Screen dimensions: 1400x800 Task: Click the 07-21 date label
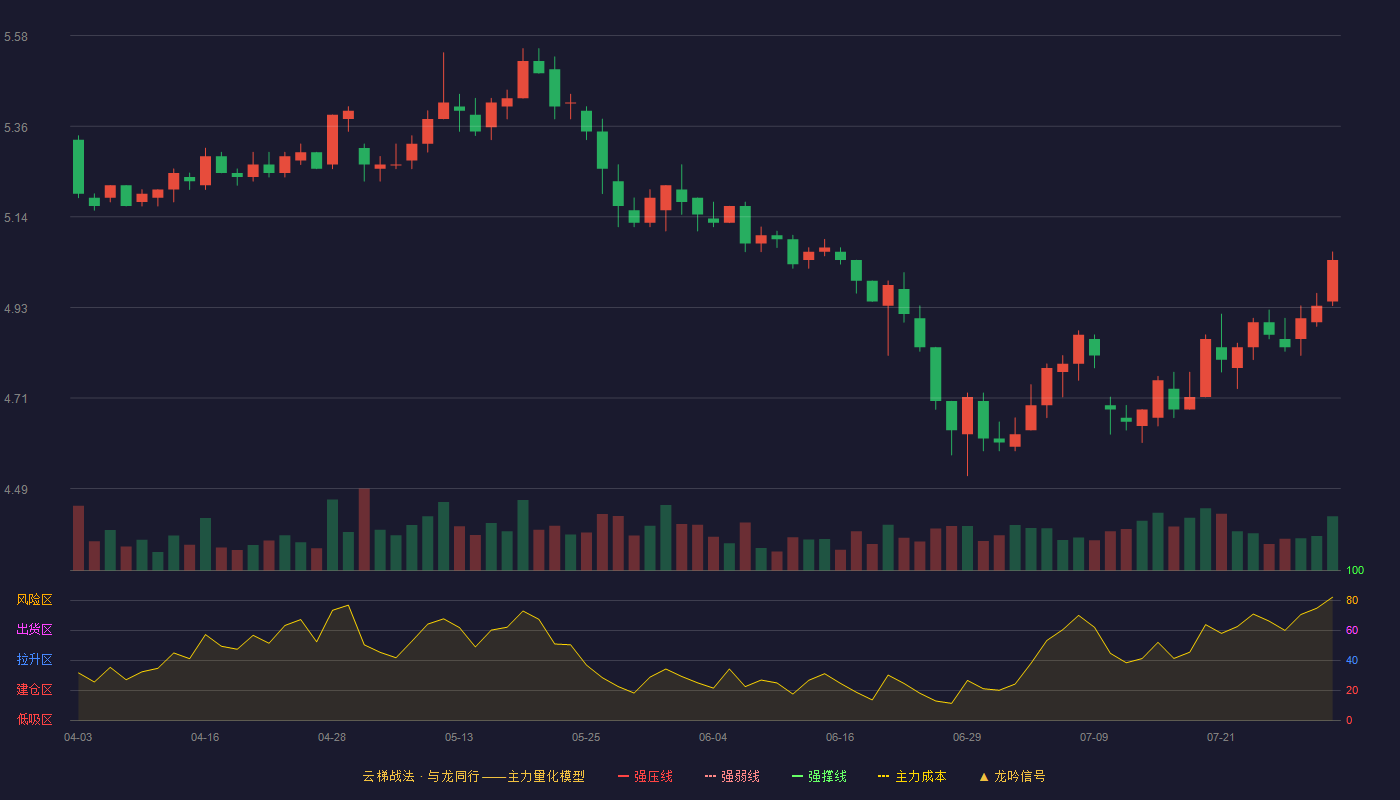[1221, 737]
